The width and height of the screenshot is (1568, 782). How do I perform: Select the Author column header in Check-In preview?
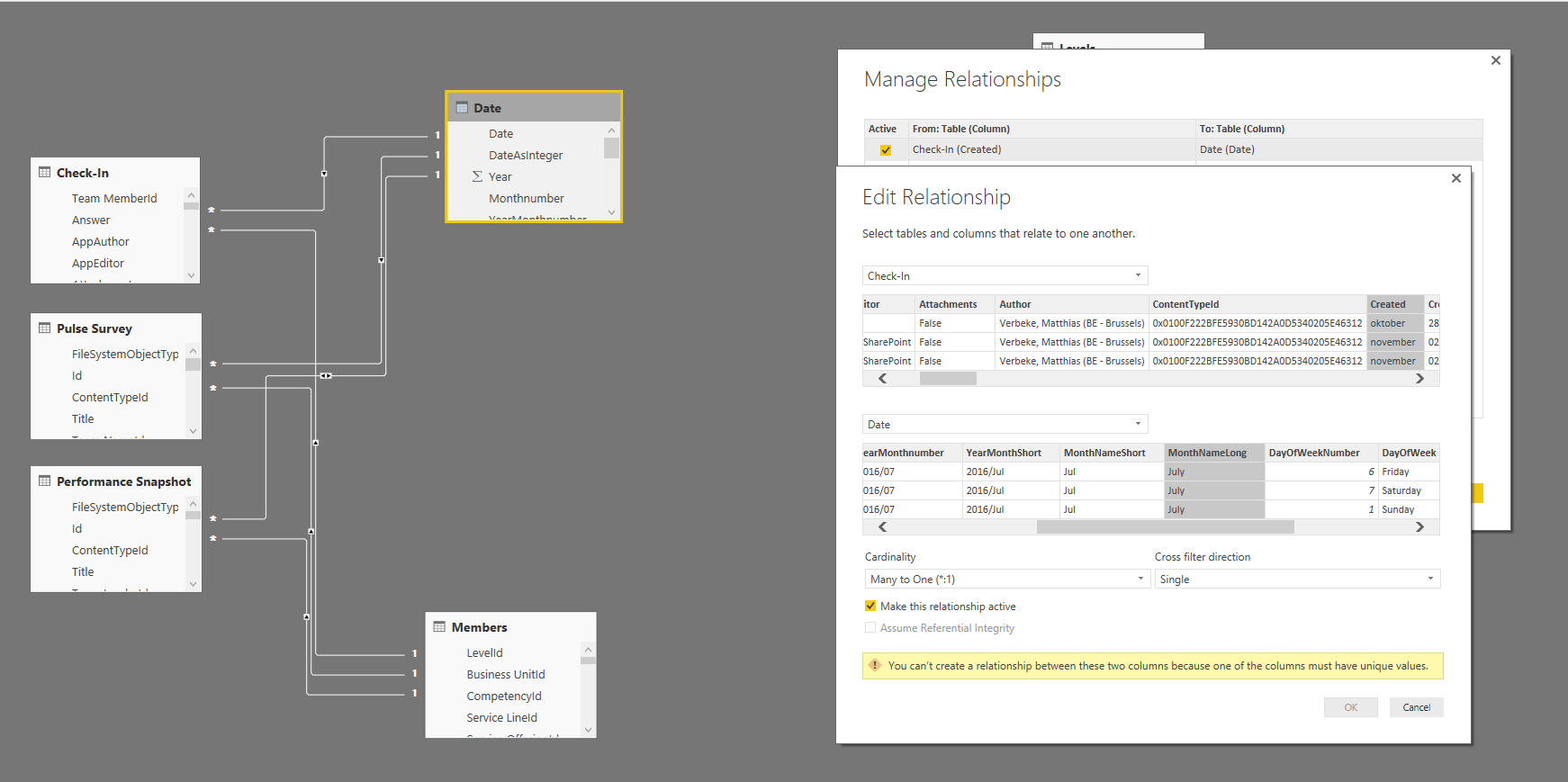click(1072, 304)
